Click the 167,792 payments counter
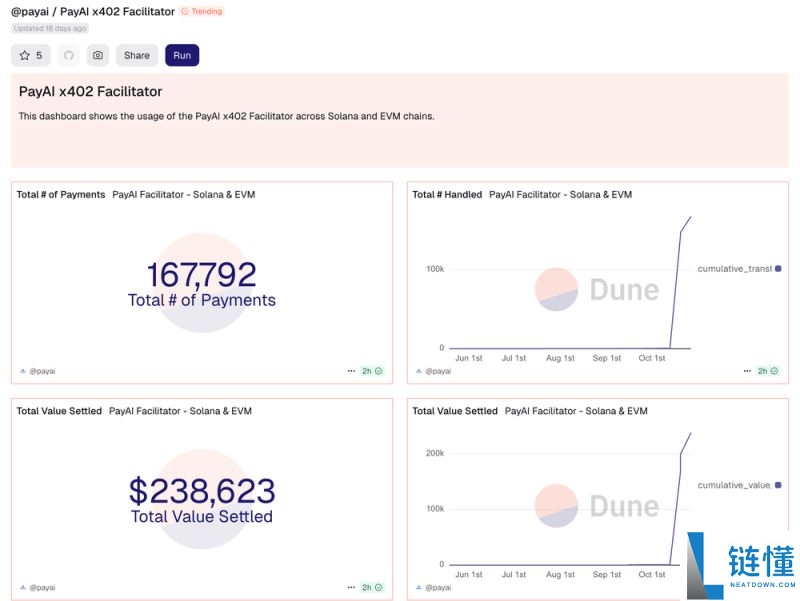Image resolution: width=800 pixels, height=601 pixels. (x=202, y=274)
